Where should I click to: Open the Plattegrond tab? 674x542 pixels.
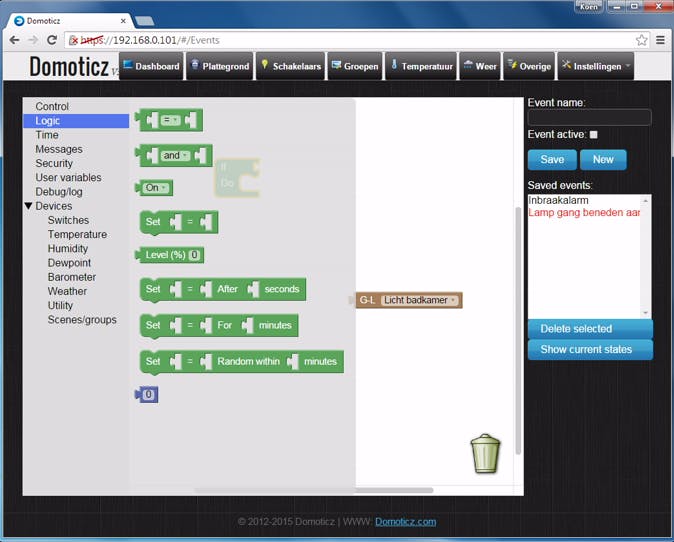tap(220, 66)
